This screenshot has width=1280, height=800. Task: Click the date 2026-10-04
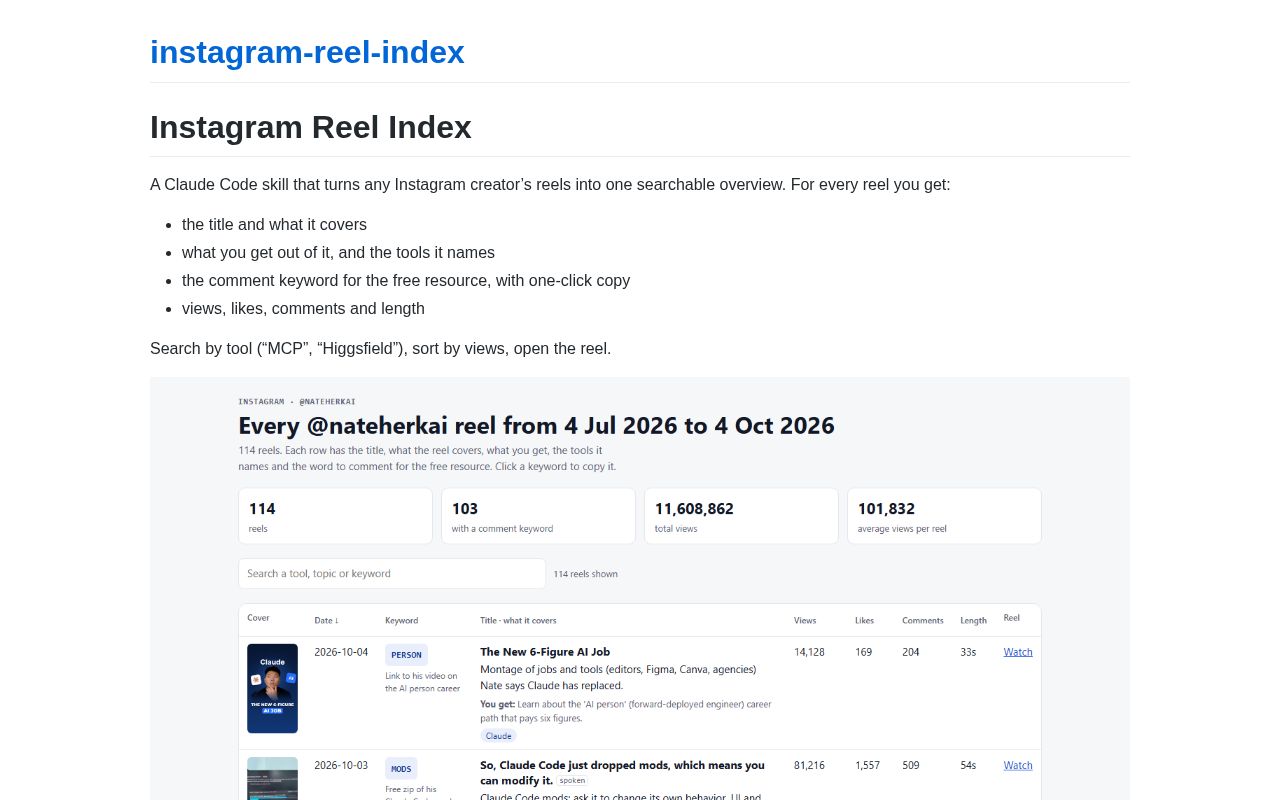pos(341,652)
